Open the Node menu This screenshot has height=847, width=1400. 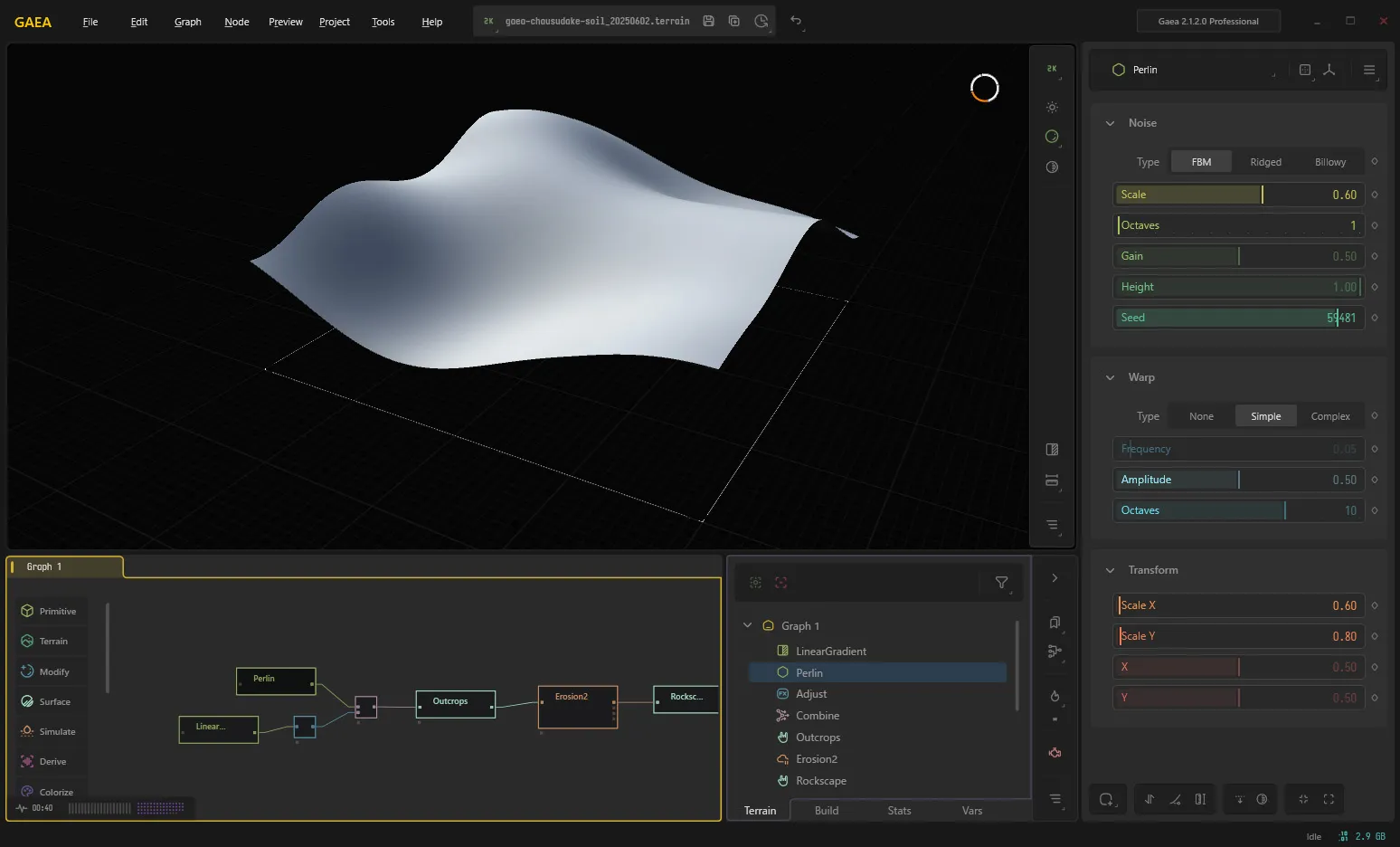pos(237,22)
